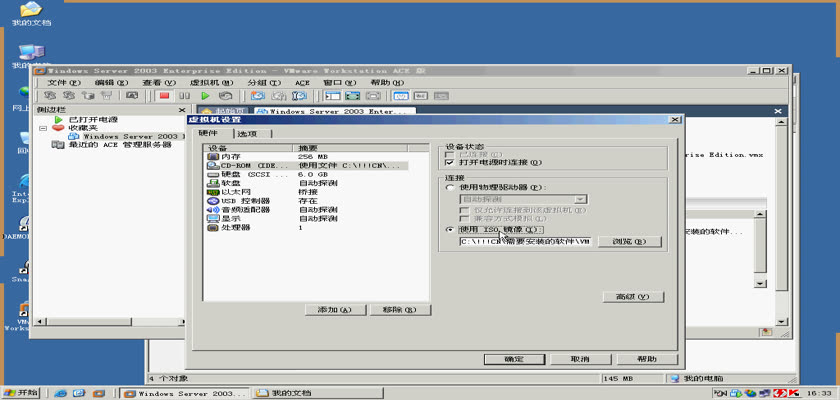The height and width of the screenshot is (400, 840).
Task: Open the 查看 menu
Action: tap(159, 82)
